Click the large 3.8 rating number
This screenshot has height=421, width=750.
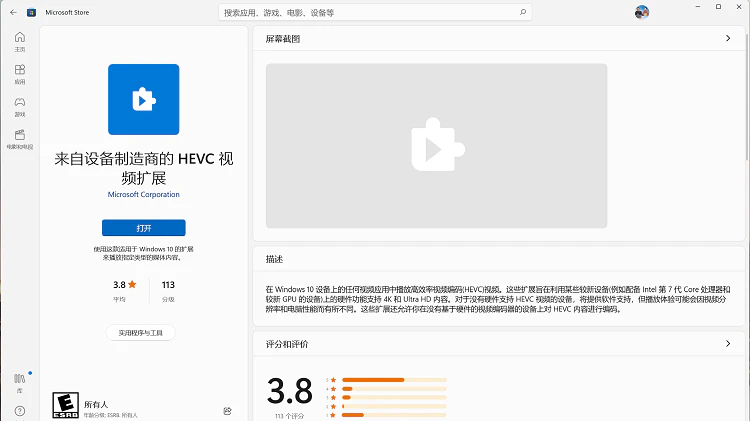pyautogui.click(x=290, y=391)
